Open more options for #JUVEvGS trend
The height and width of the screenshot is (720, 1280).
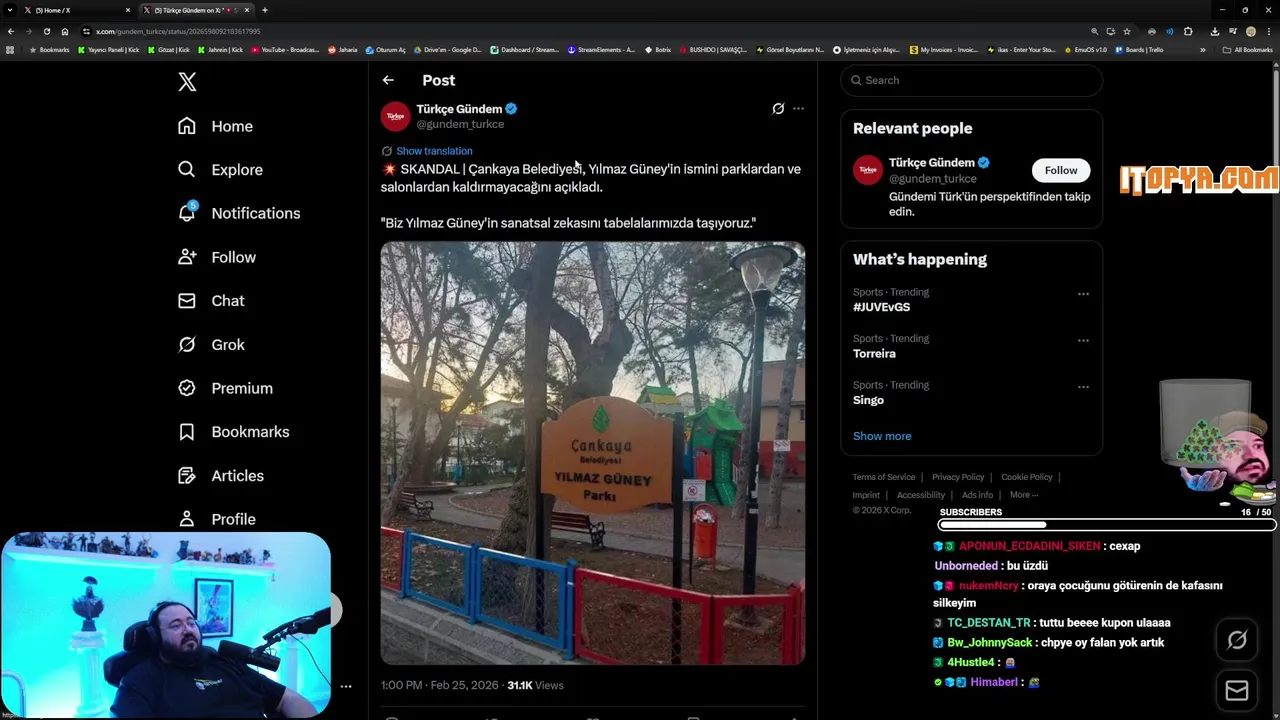(x=1083, y=294)
